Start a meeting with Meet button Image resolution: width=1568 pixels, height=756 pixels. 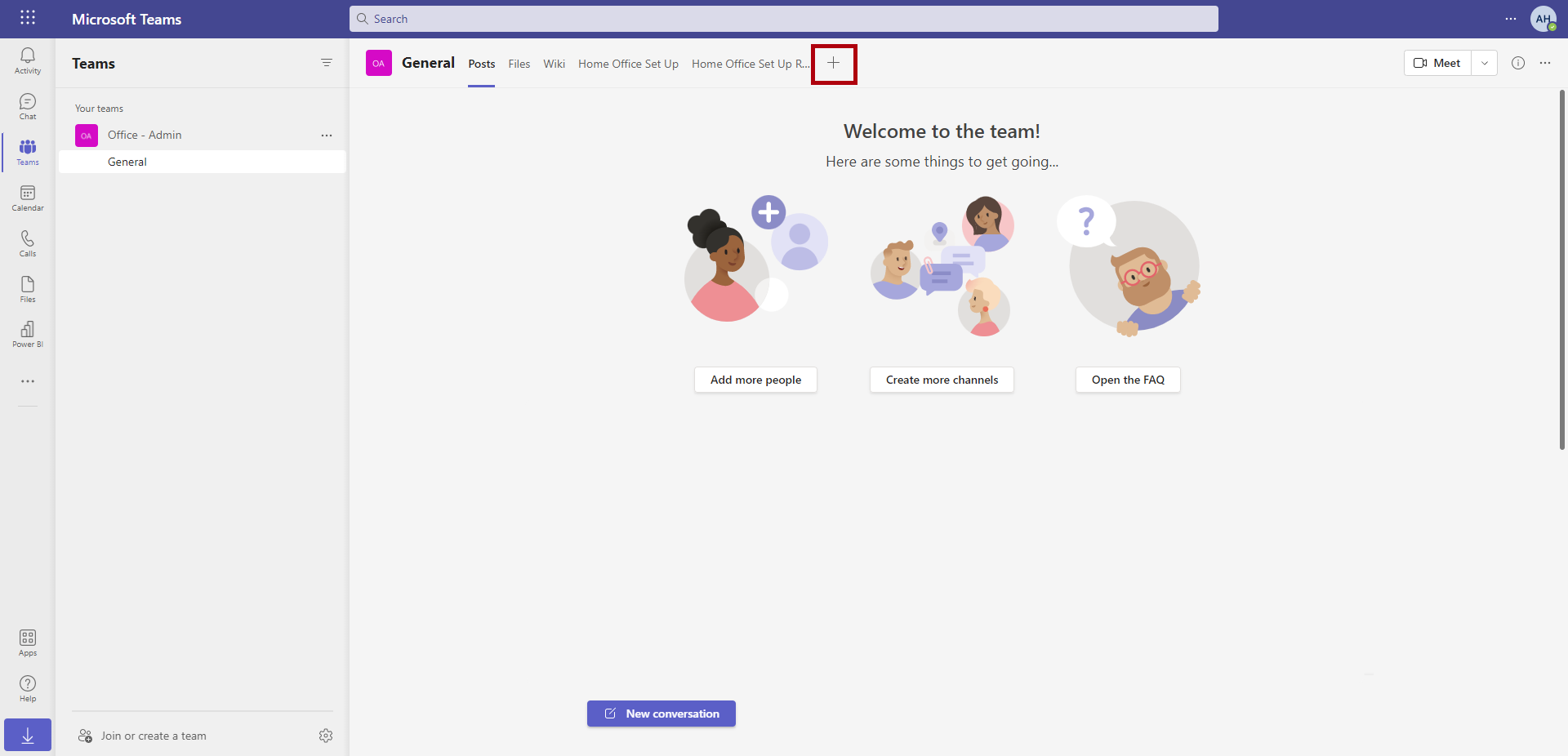[x=1437, y=63]
